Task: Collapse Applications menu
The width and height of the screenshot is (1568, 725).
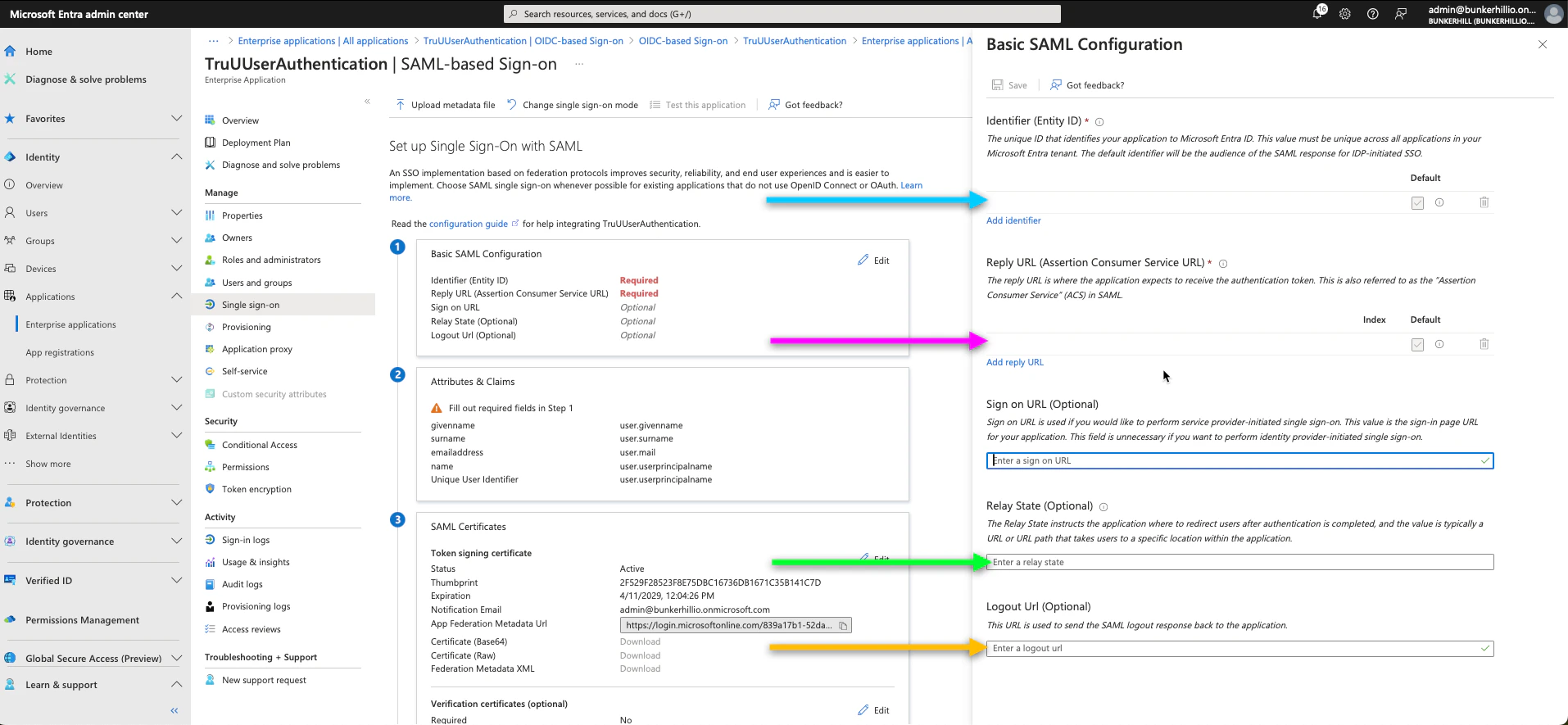Action: click(176, 297)
